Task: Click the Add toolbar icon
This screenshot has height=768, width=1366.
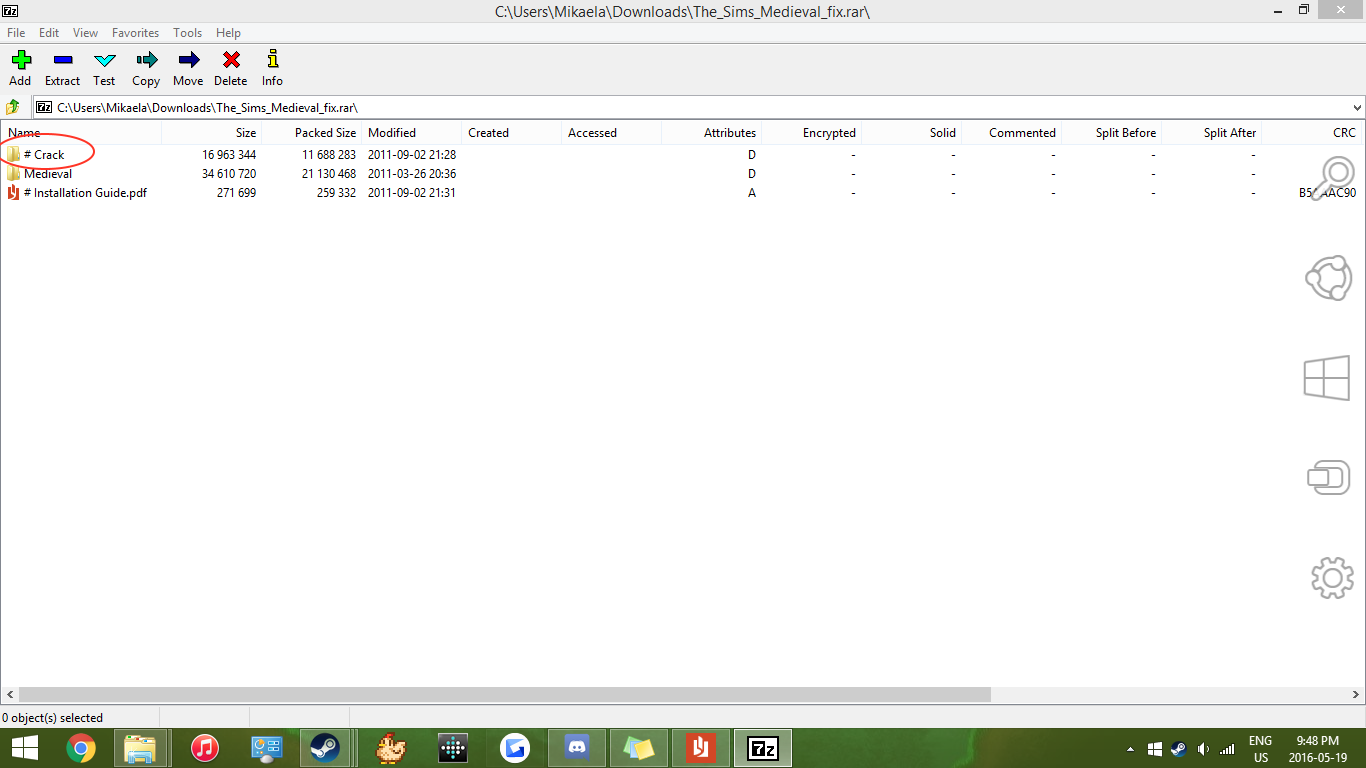Action: coord(20,68)
